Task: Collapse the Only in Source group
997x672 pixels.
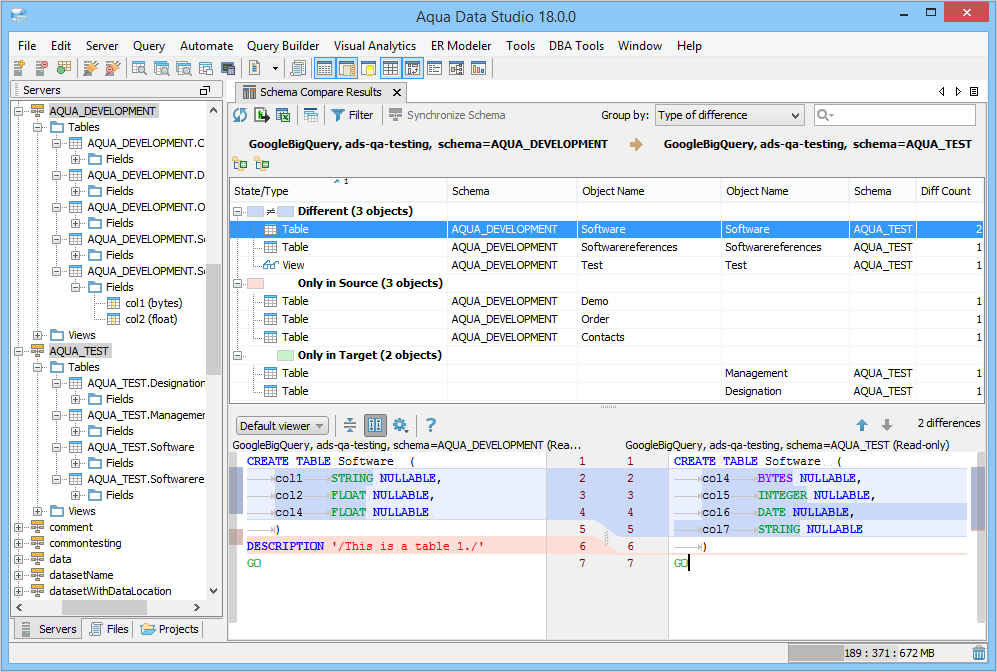Action: pos(238,284)
